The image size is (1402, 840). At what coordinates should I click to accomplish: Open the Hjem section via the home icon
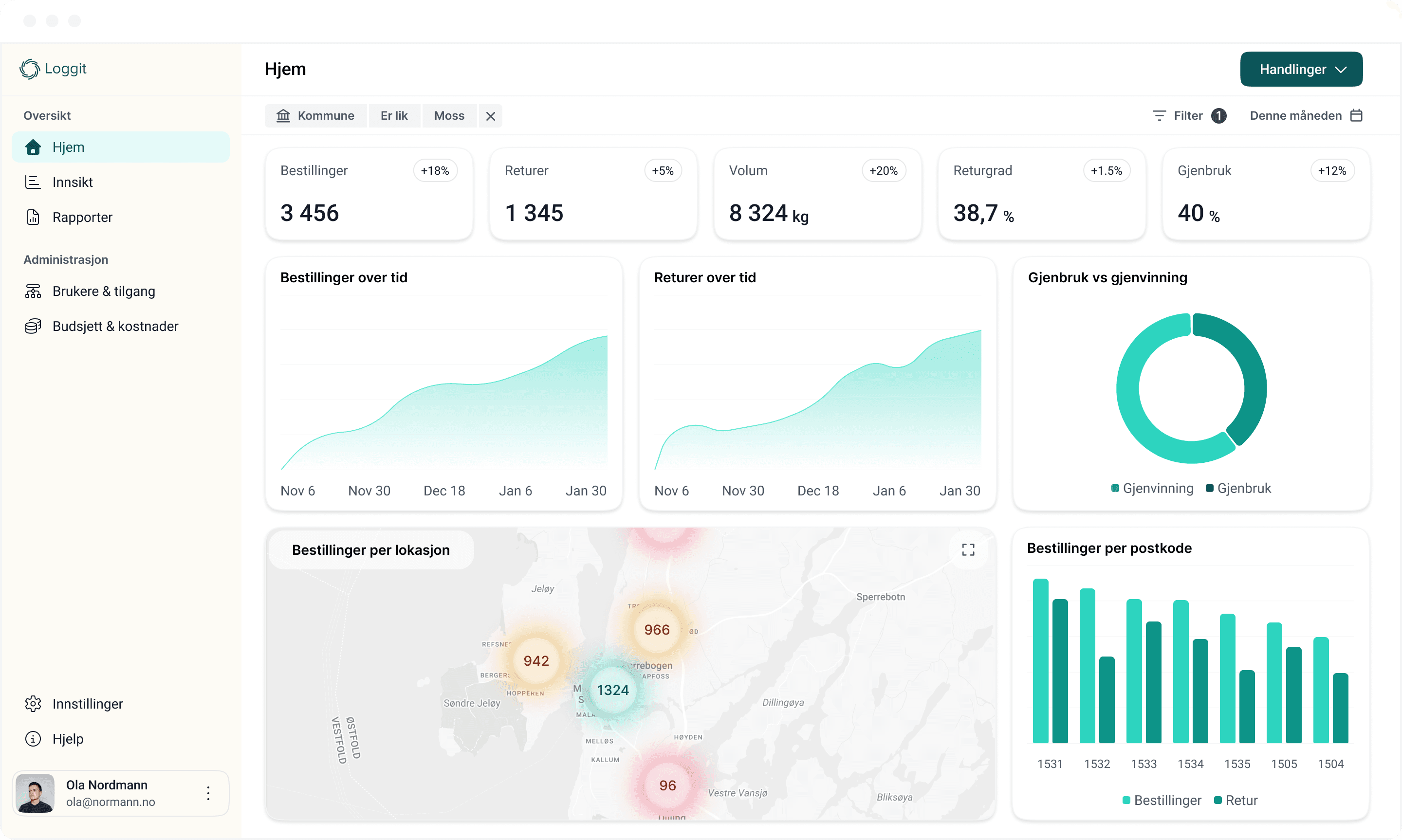point(33,146)
